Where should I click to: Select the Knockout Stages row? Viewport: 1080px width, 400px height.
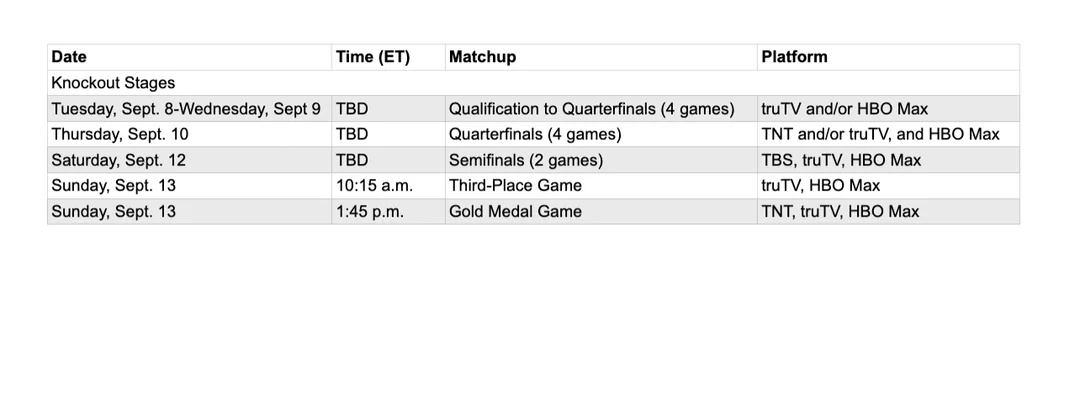(534, 83)
